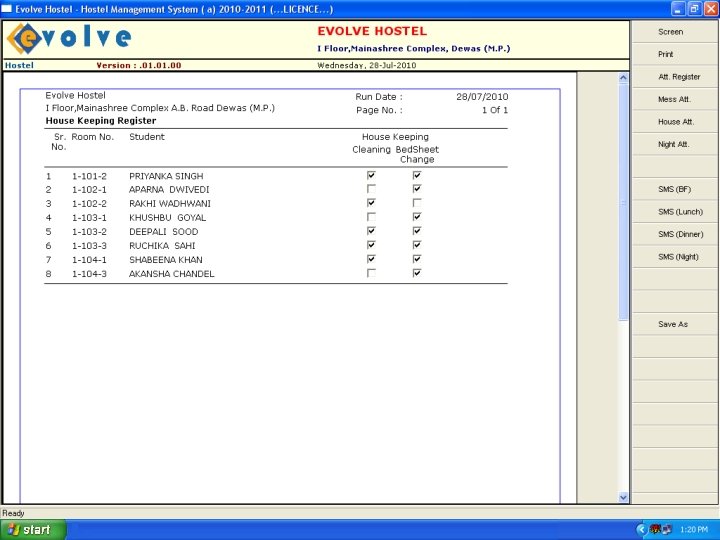720x540 pixels.
Task: Open the Windows start button
Action: [32, 529]
